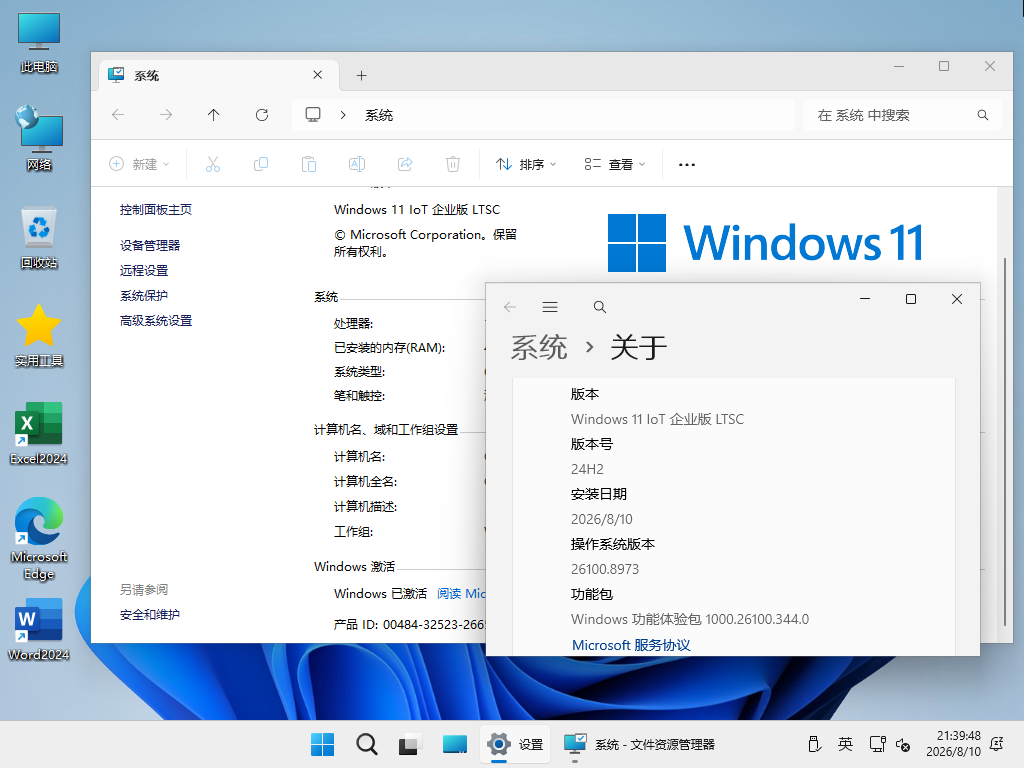Viewport: 1024px width, 768px height.
Task: Open 远程设置 link
Action: point(144,270)
